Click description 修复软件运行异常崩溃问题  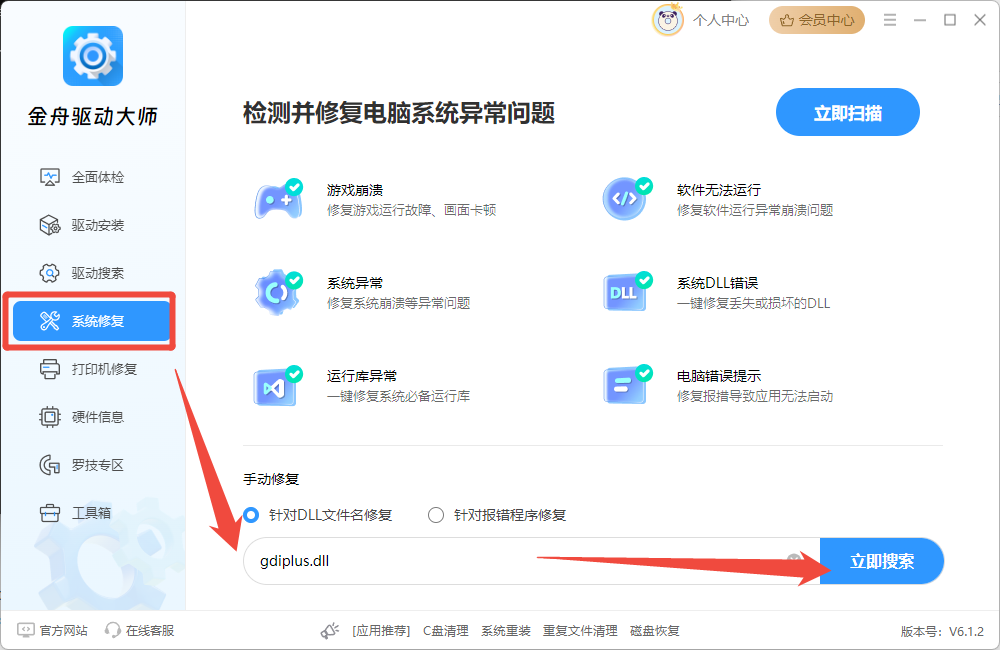click(755, 211)
